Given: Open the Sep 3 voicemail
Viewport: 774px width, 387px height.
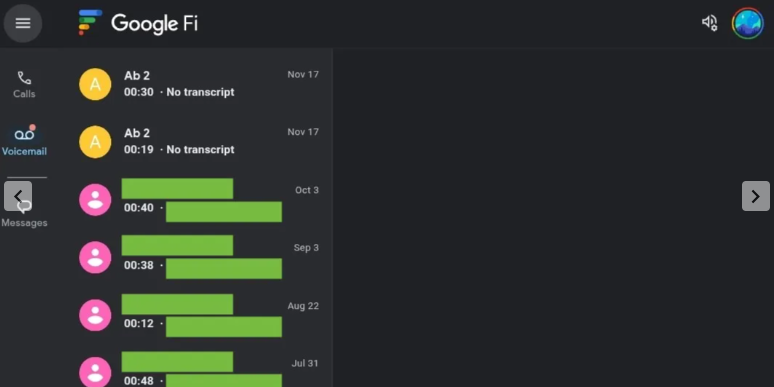Looking at the screenshot, I should pos(199,257).
